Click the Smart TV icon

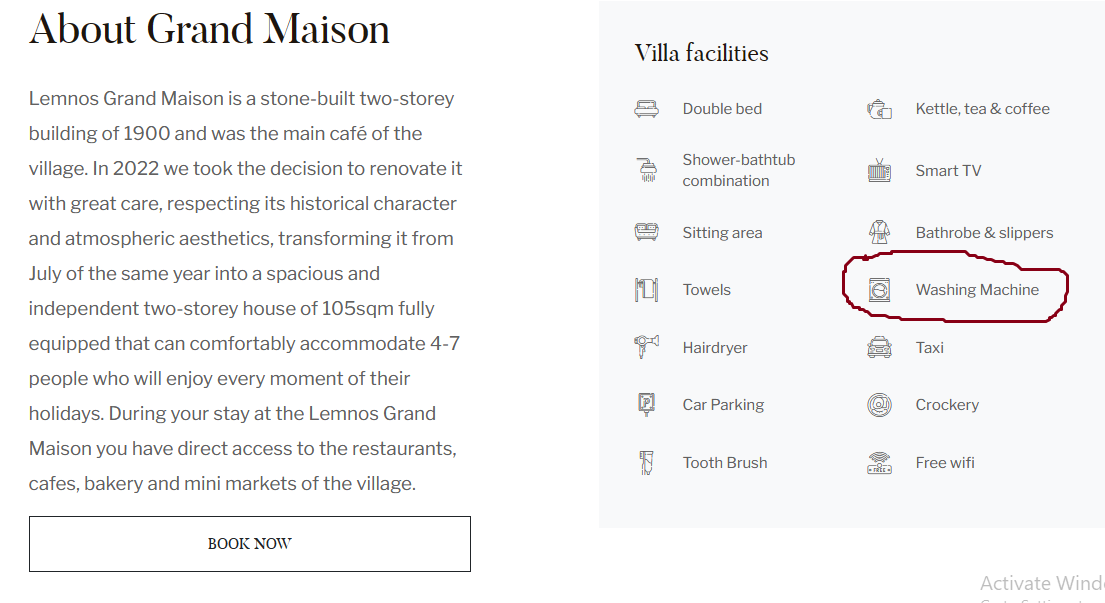(x=879, y=171)
